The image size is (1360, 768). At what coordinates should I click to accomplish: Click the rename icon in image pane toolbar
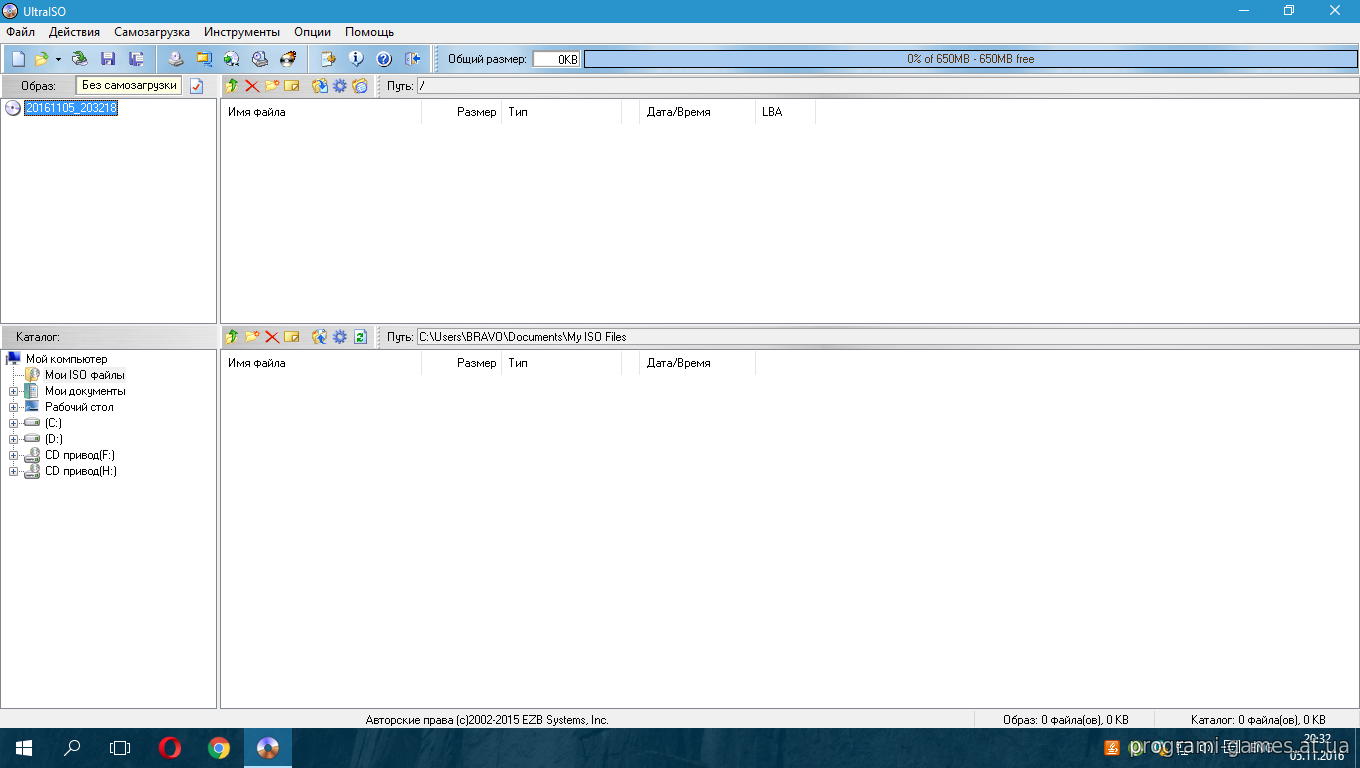tap(292, 86)
